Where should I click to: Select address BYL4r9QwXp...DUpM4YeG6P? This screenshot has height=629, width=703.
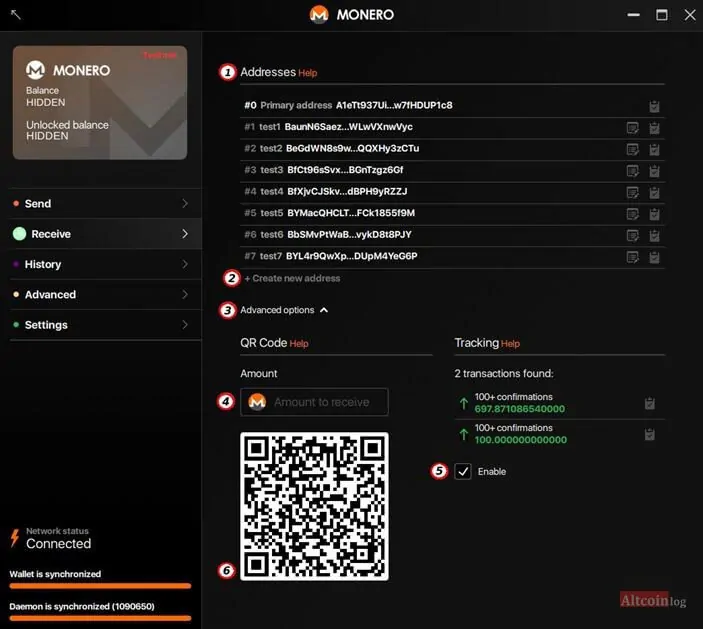tap(452, 256)
